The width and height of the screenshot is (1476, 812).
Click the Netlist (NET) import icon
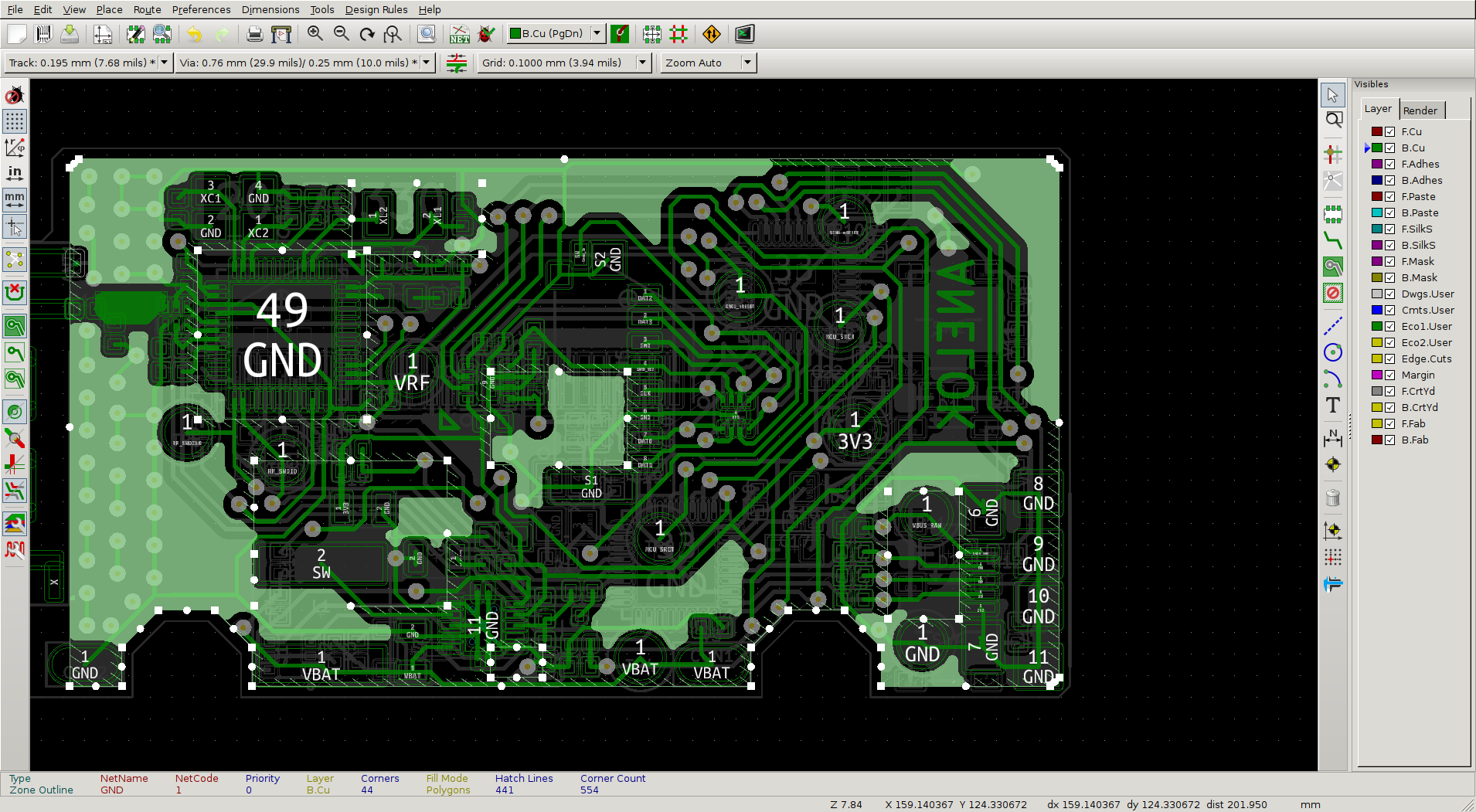460,34
